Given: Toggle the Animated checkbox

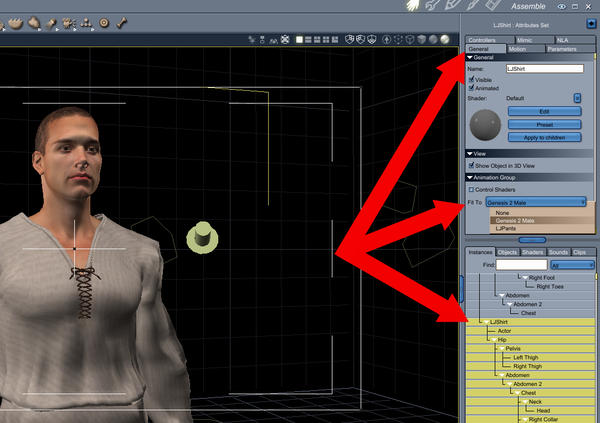Looking at the screenshot, I should (x=471, y=88).
